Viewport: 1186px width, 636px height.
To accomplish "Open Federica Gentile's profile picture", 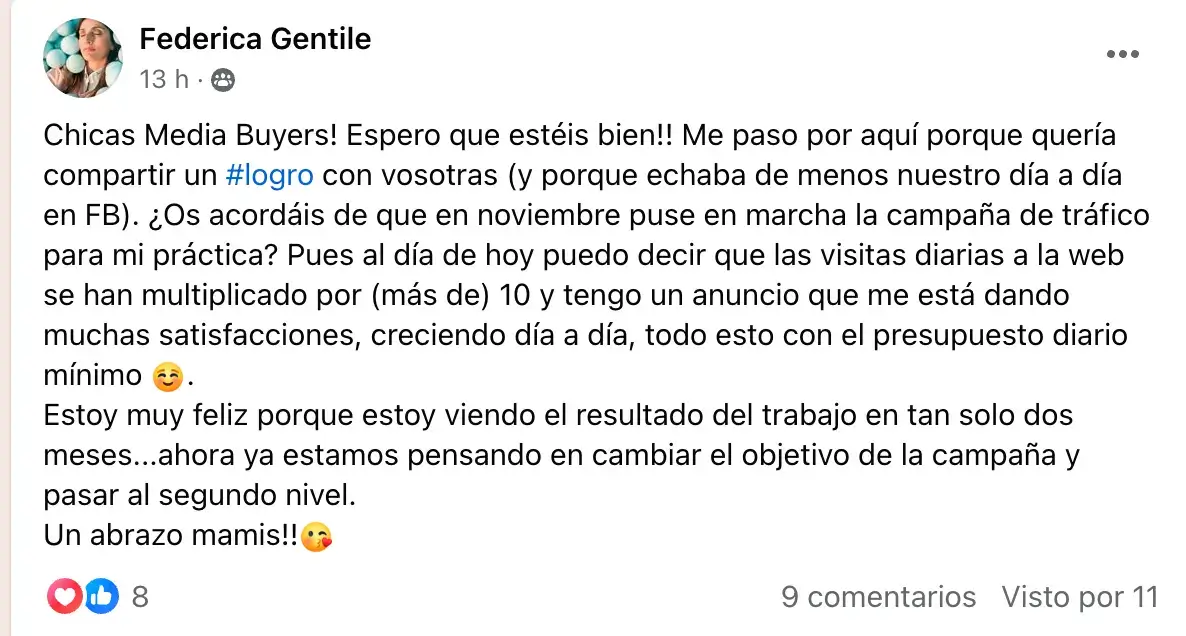I will click(82, 58).
